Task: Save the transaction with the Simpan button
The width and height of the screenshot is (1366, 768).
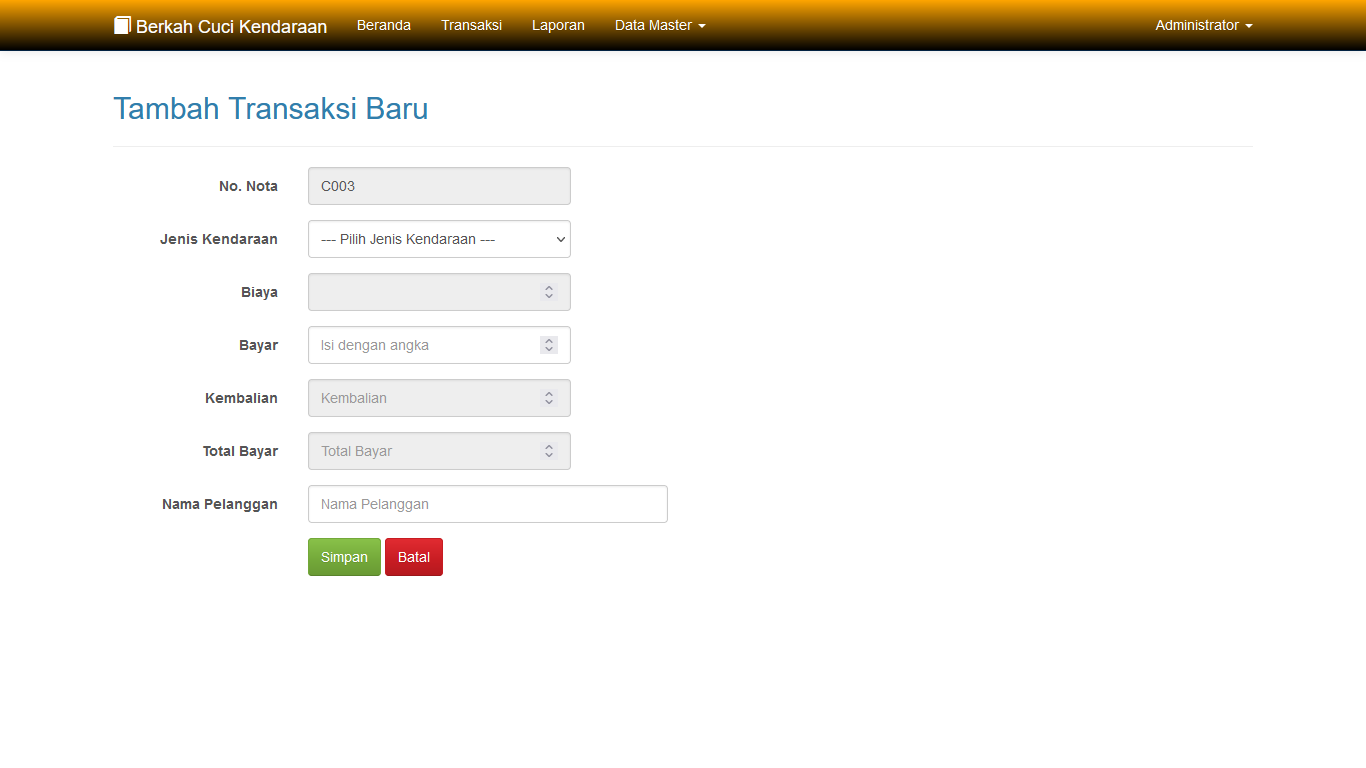Action: pyautogui.click(x=344, y=557)
